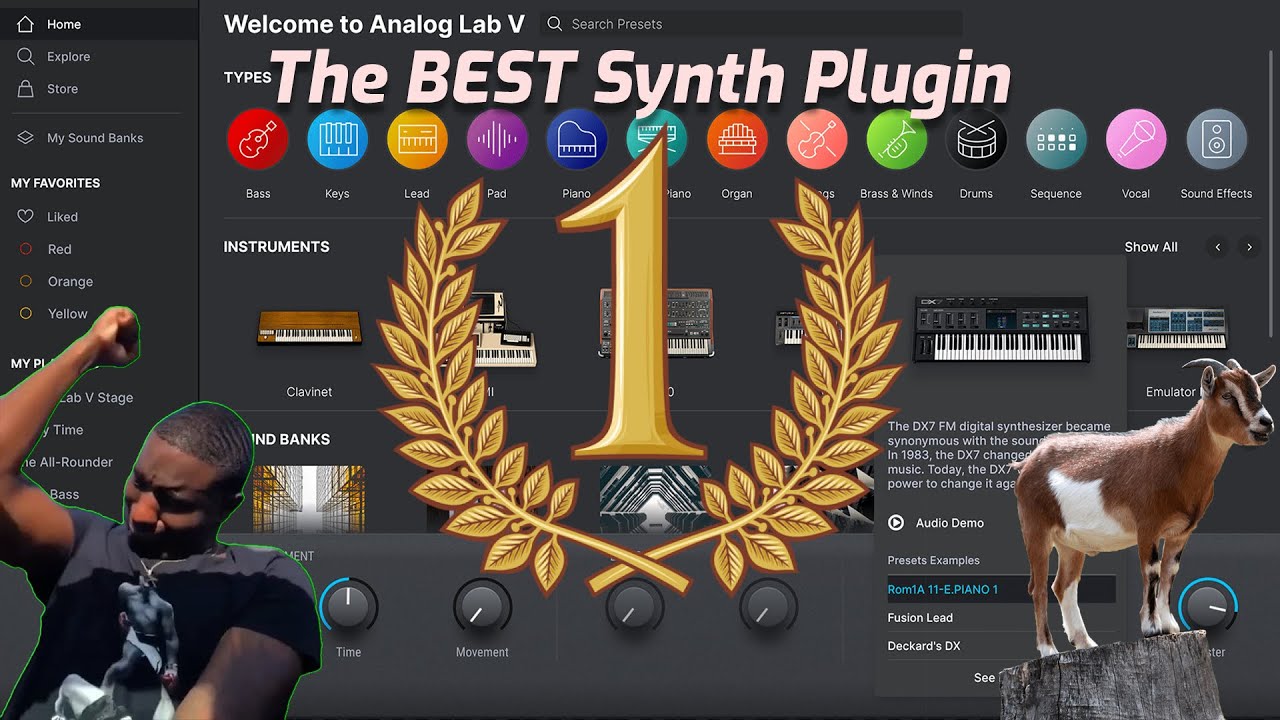1280x720 pixels.
Task: Click the Liked heart icon
Action: pos(26,217)
